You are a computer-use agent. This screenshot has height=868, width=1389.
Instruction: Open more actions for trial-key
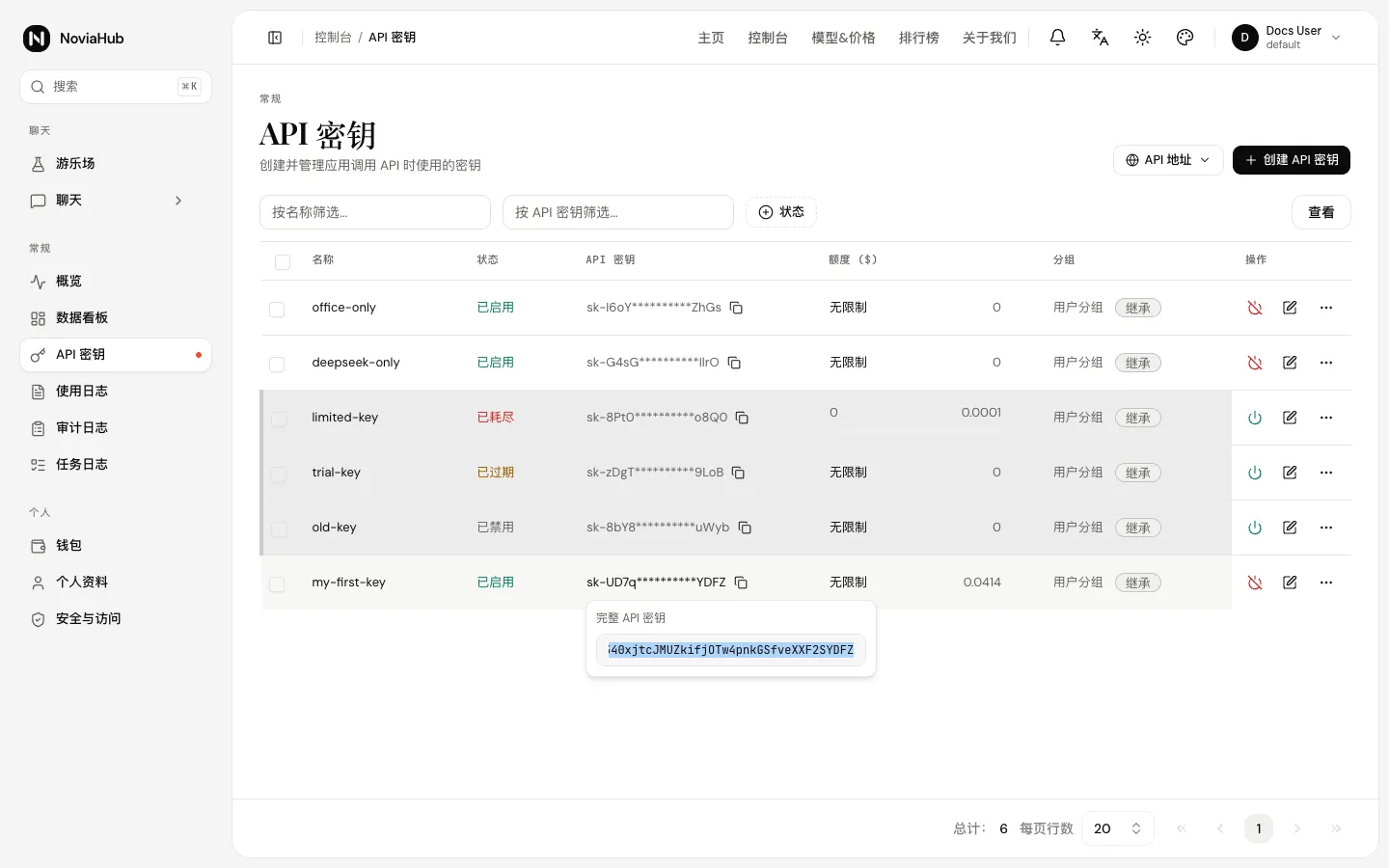(1326, 473)
